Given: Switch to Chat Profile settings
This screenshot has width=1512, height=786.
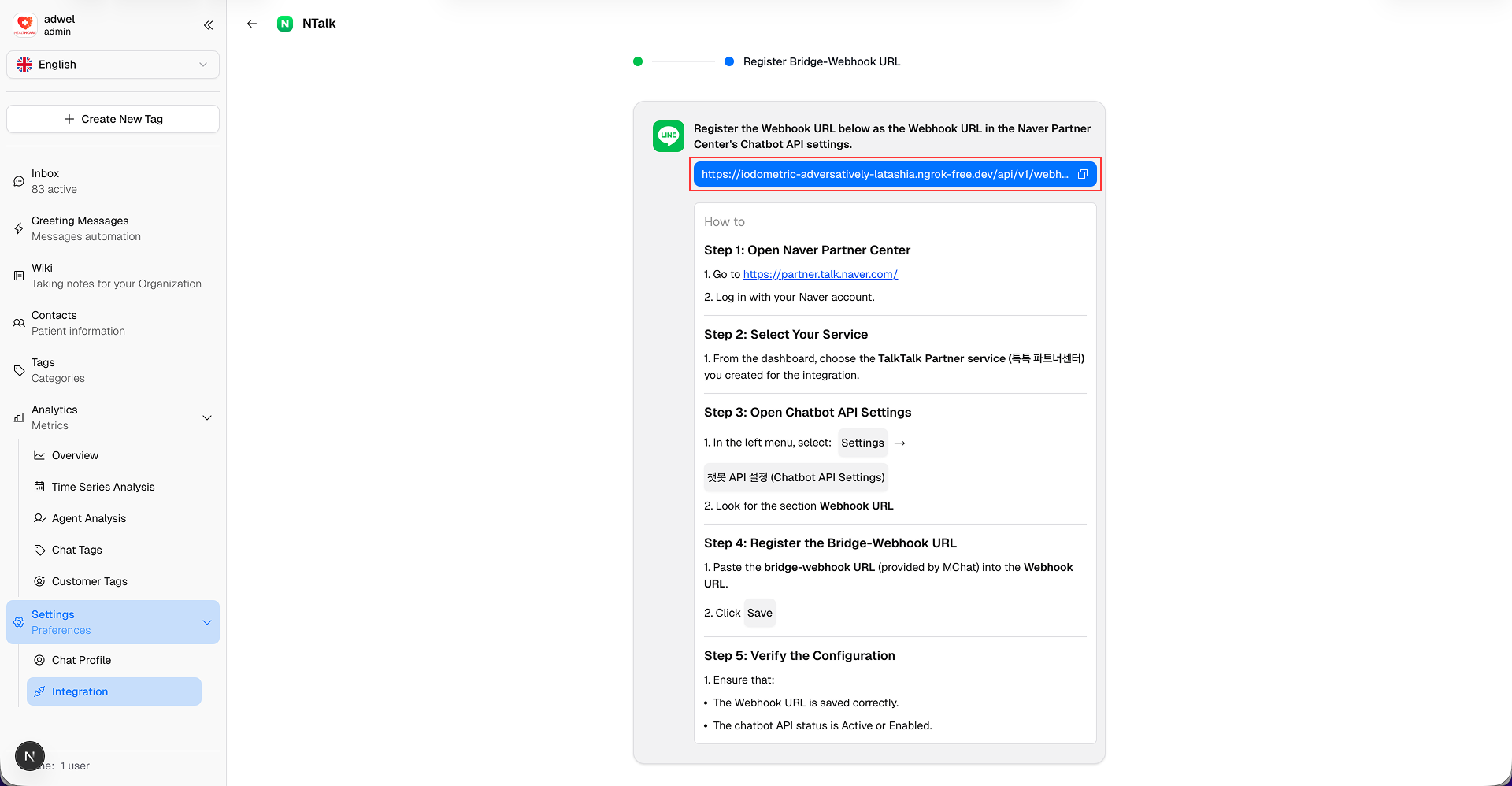Looking at the screenshot, I should [81, 660].
